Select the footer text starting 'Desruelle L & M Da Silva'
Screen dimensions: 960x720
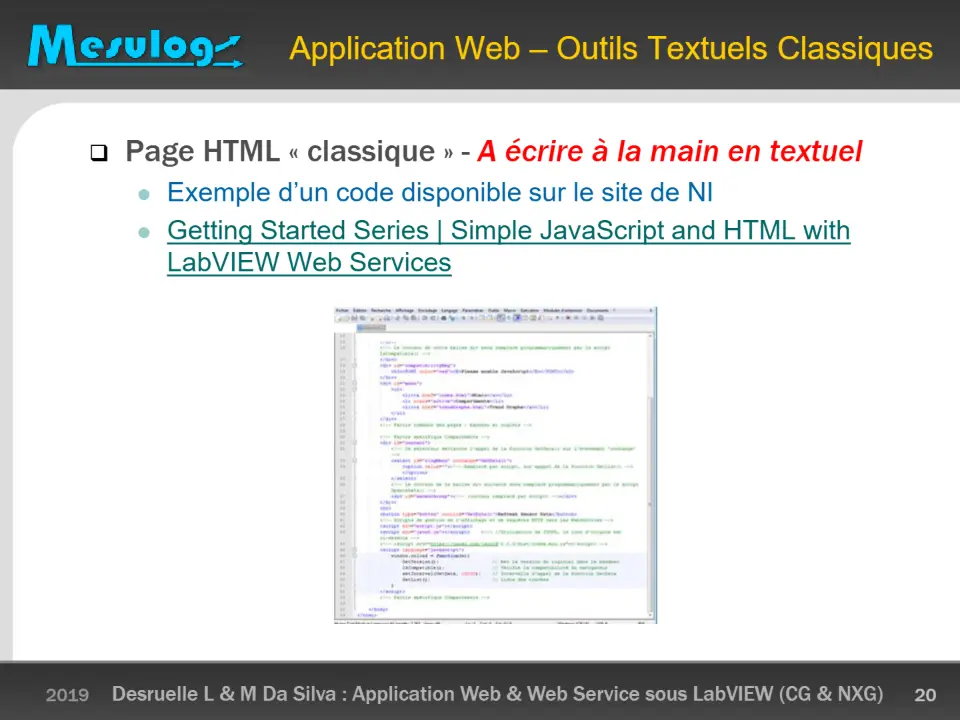(x=497, y=694)
